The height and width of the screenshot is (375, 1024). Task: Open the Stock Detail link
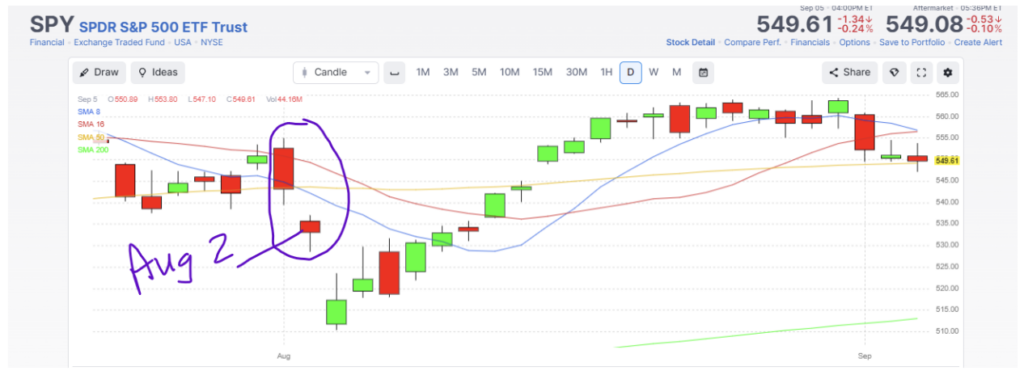click(x=690, y=42)
